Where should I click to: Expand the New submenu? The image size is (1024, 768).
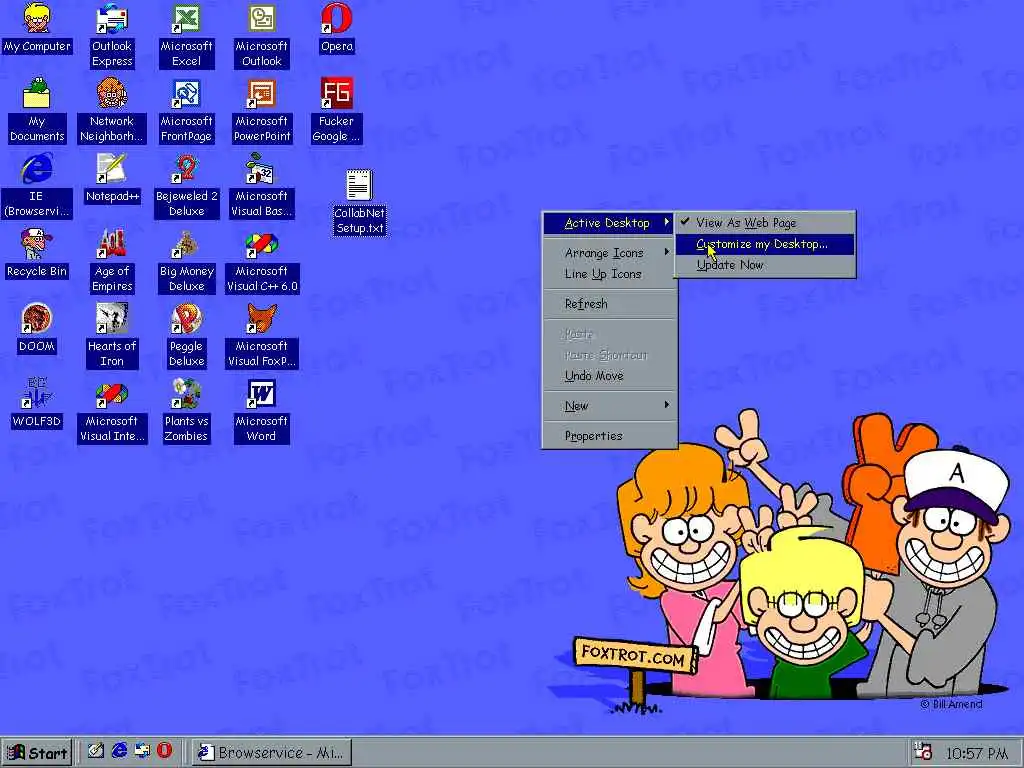pos(609,406)
